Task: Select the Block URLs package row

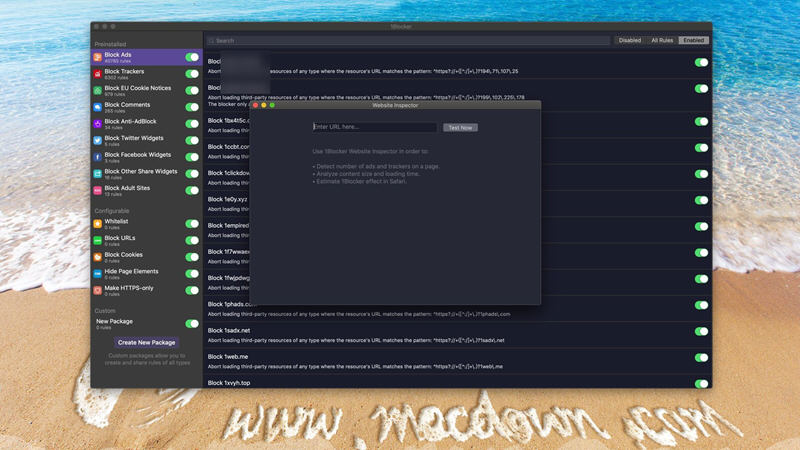Action: point(146,240)
